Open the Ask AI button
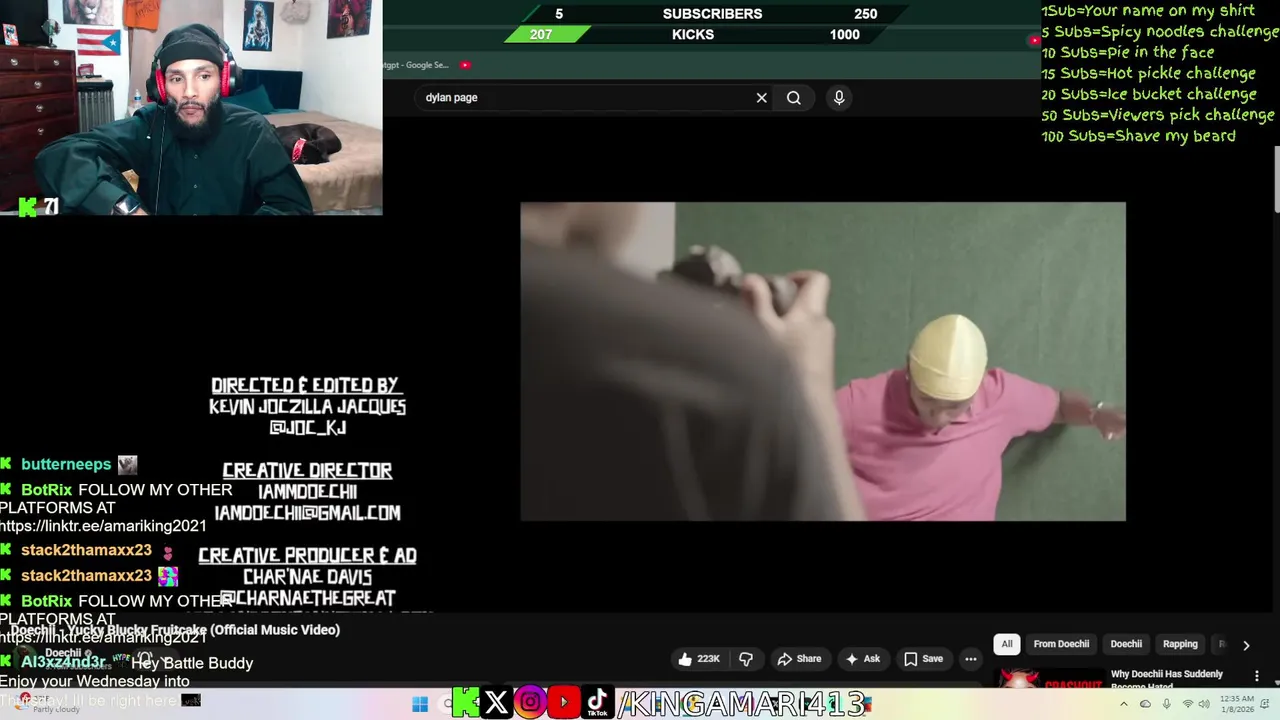The width and height of the screenshot is (1280, 720). (862, 659)
